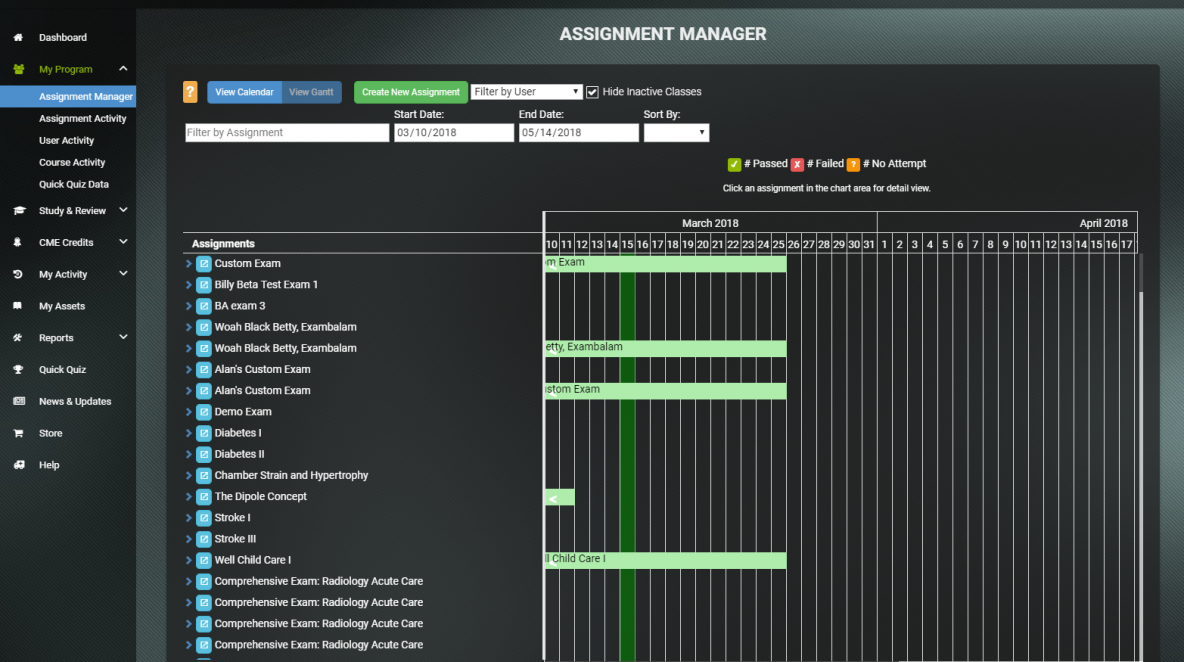This screenshot has height=662, width=1184.
Task: Switch to View Gantt
Action: pos(311,92)
